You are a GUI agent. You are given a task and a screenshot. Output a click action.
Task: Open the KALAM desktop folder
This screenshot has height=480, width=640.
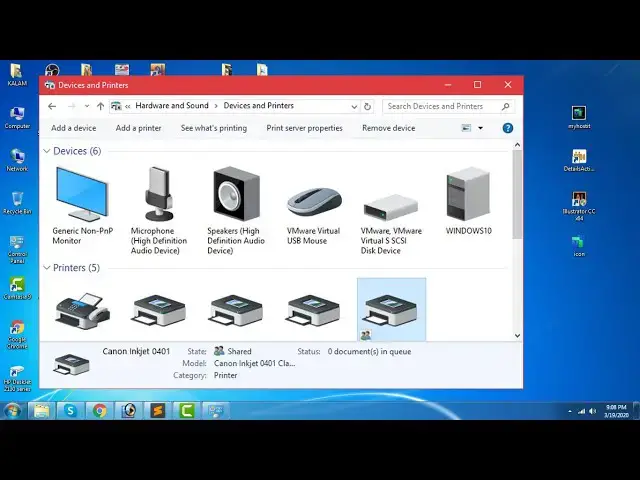[x=17, y=75]
